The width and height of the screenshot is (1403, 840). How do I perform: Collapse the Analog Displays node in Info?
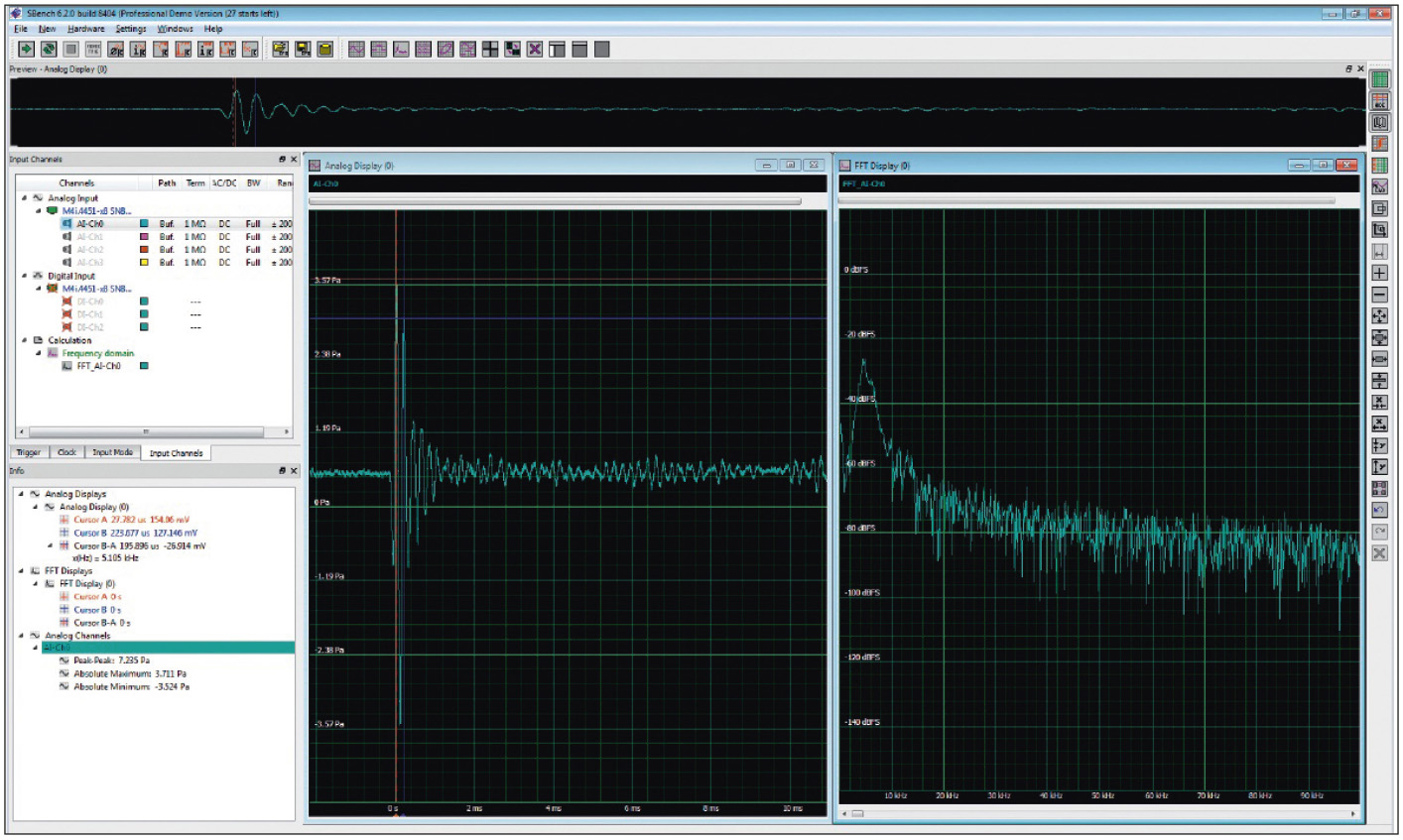pos(21,494)
